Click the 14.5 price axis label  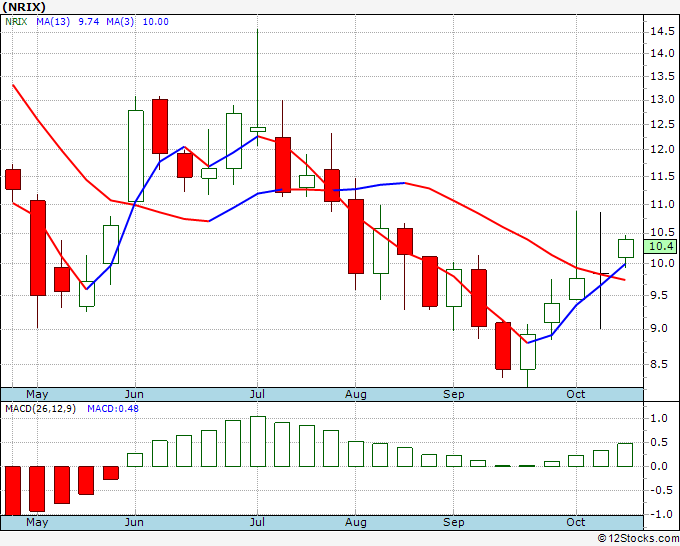pyautogui.click(x=662, y=32)
